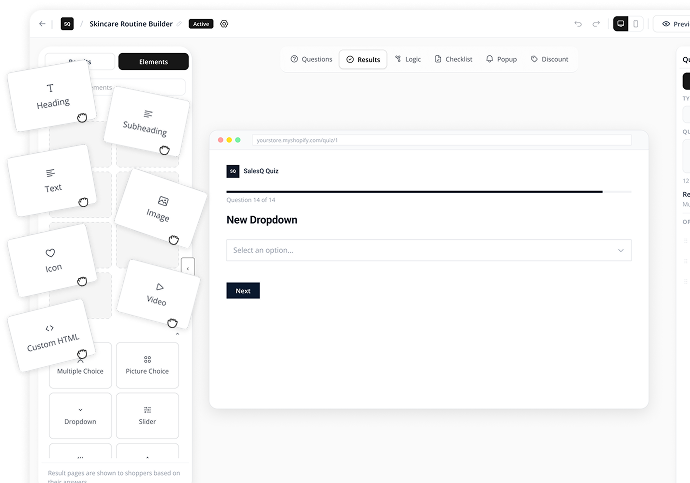
Task: Collapse the left elements sidebar
Action: tap(188, 268)
